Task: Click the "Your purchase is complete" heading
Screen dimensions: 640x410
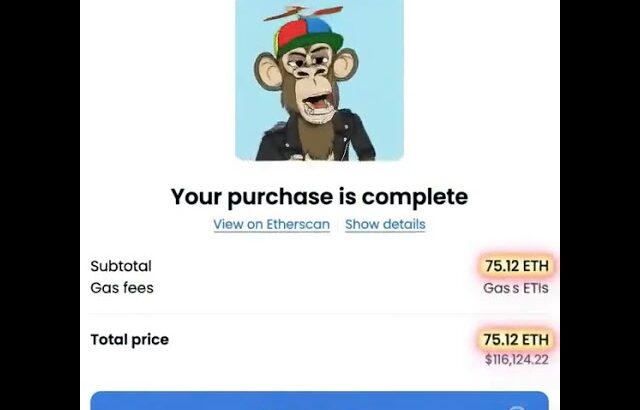Action: click(x=319, y=196)
